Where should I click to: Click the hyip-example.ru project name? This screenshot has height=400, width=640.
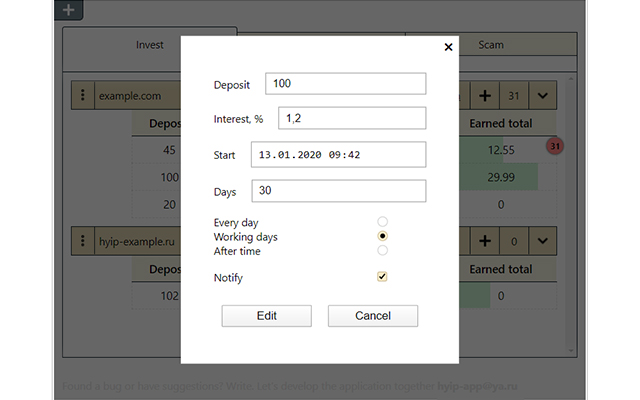(x=137, y=242)
